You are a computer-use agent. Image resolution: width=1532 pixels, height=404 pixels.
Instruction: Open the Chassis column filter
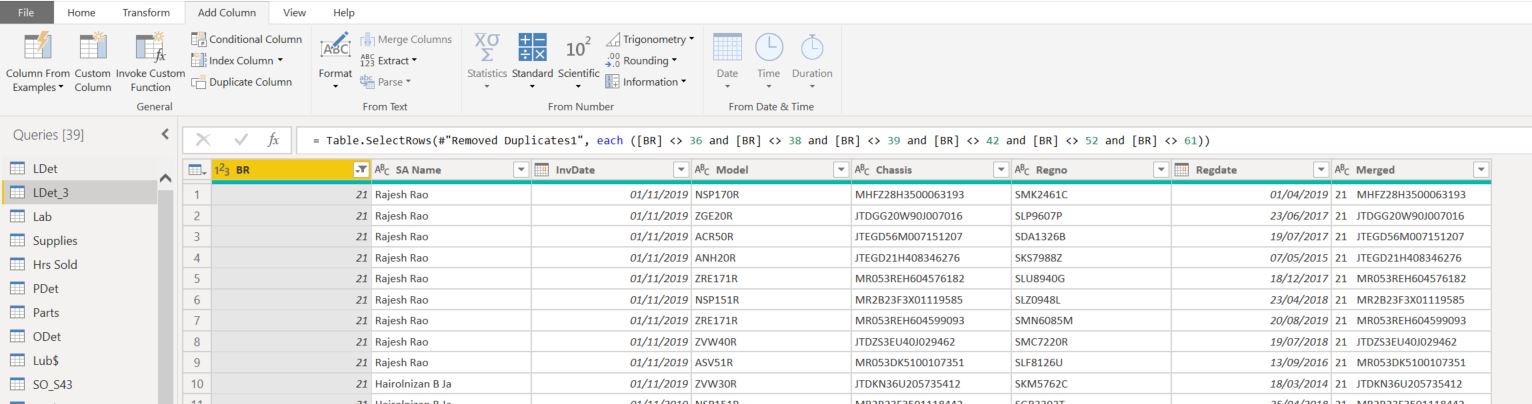coord(1000,170)
